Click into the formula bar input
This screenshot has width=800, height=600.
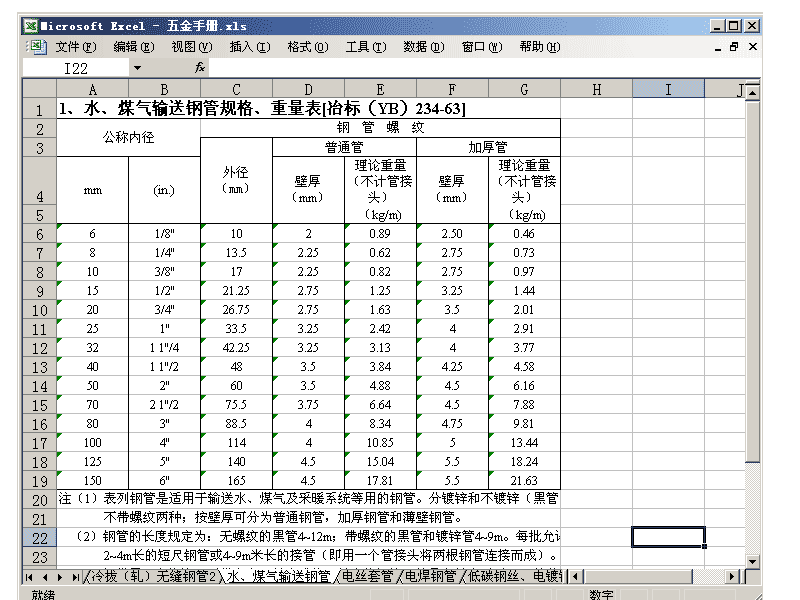484,67
